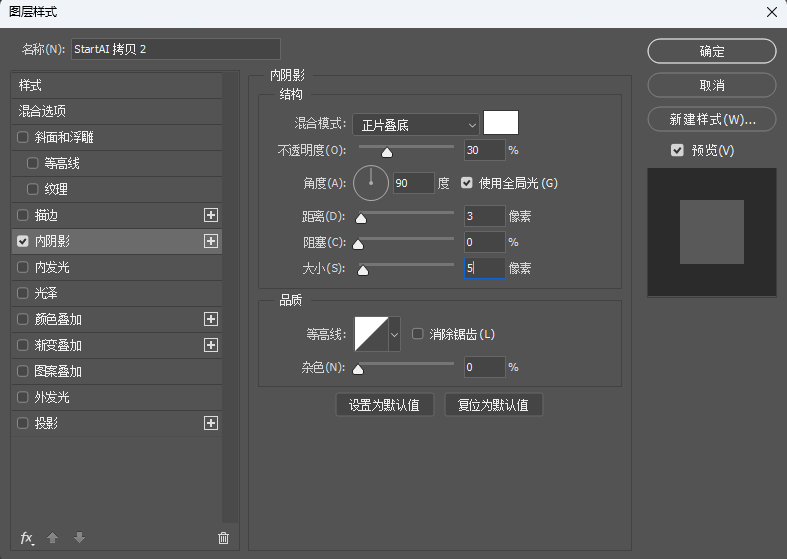
Task: Click the 大小 slider handle
Action: pyautogui.click(x=363, y=270)
